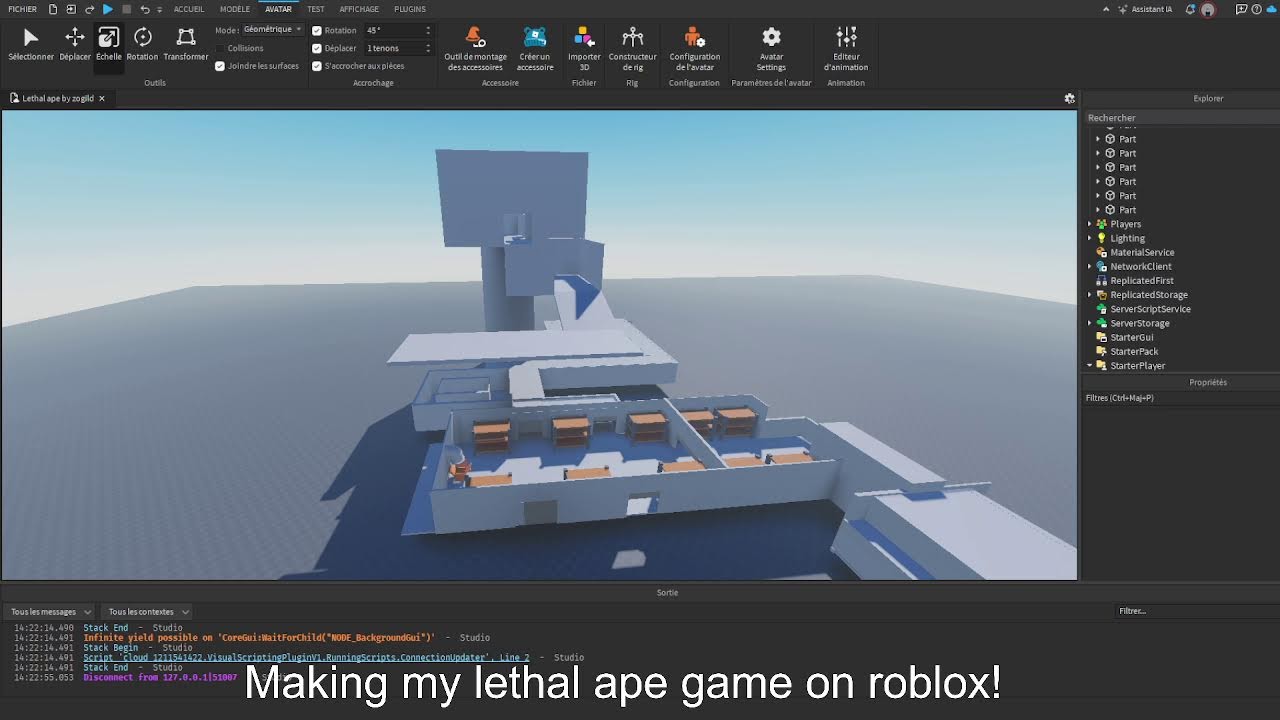Uncheck the Rotation snap checkbox
This screenshot has width=1280, height=720.
(x=317, y=30)
